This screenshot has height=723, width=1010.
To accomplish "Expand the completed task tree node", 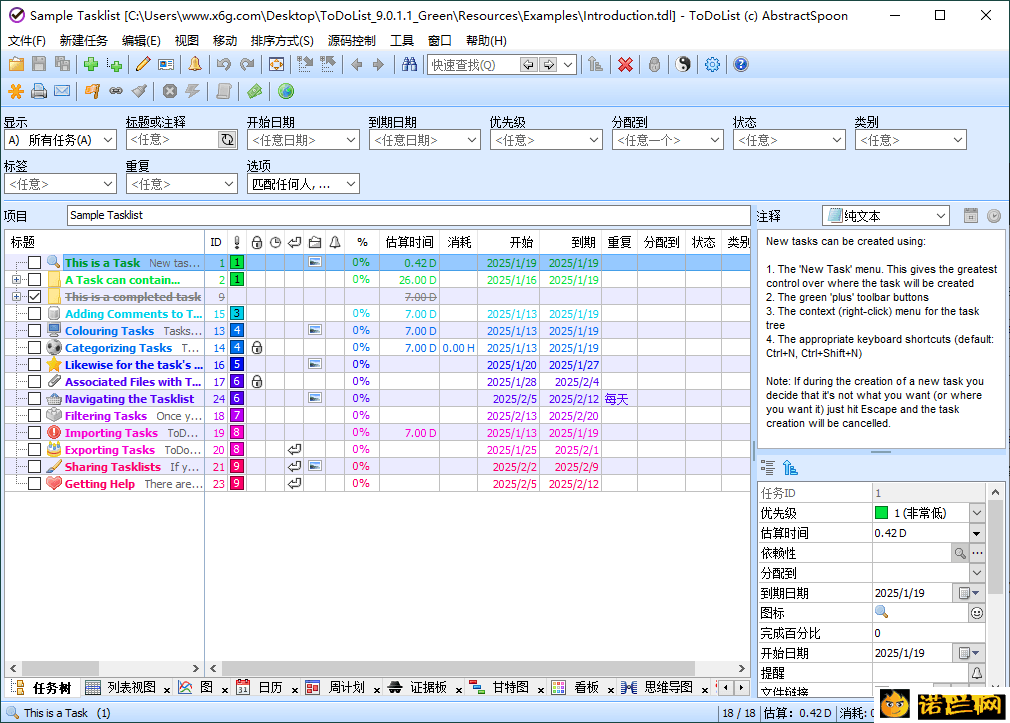I will pyautogui.click(x=16, y=296).
